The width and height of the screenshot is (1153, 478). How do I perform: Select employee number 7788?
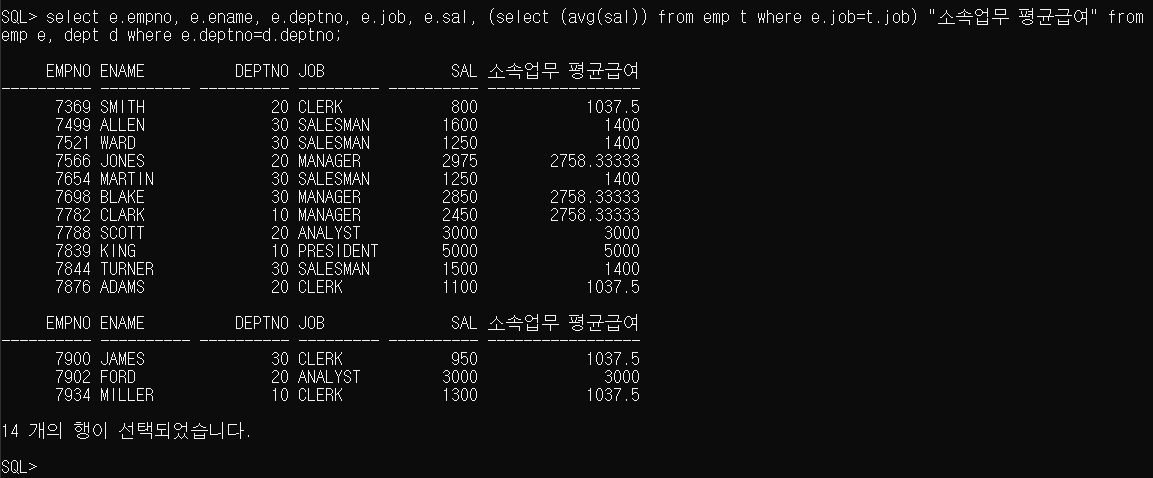coord(73,233)
